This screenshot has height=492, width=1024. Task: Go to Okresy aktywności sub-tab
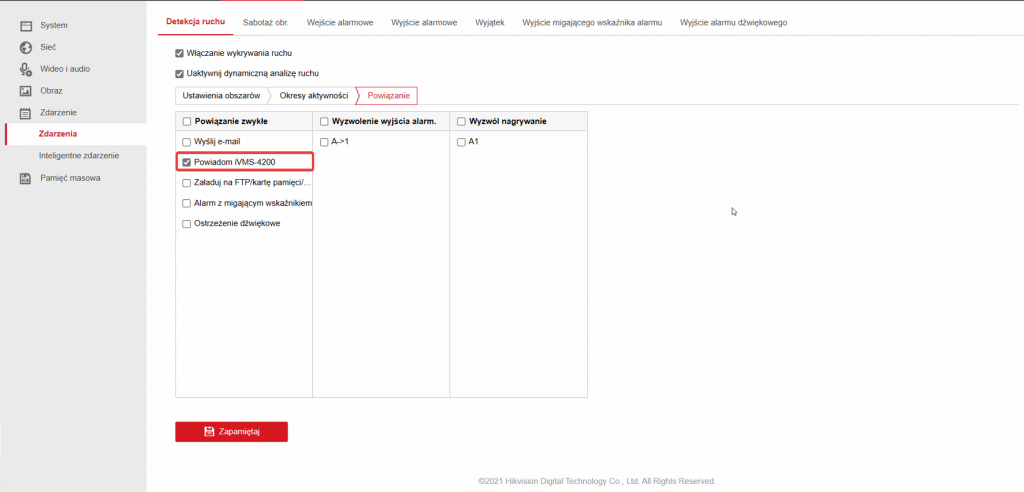tap(313, 95)
